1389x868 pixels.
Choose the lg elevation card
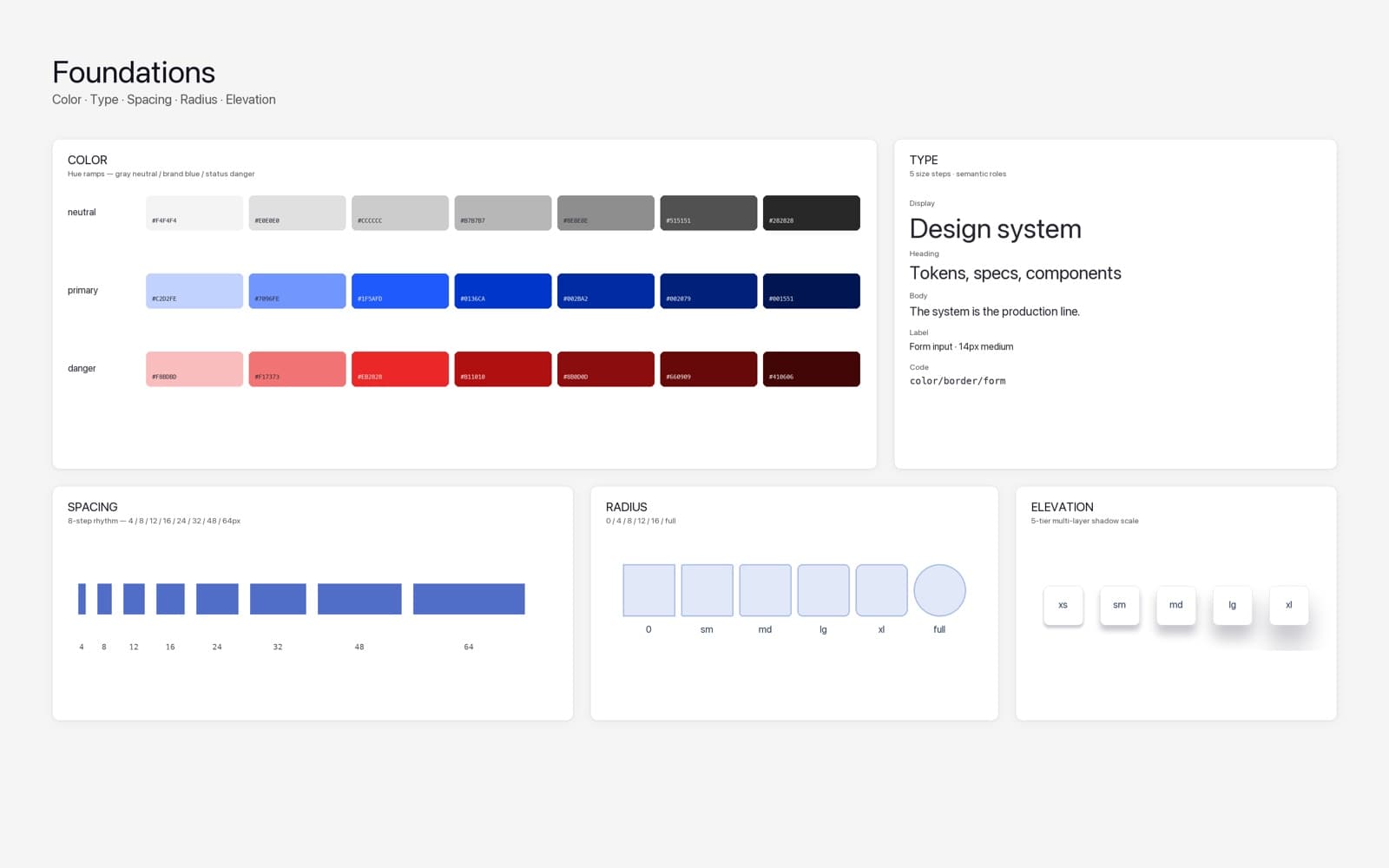pyautogui.click(x=1233, y=605)
